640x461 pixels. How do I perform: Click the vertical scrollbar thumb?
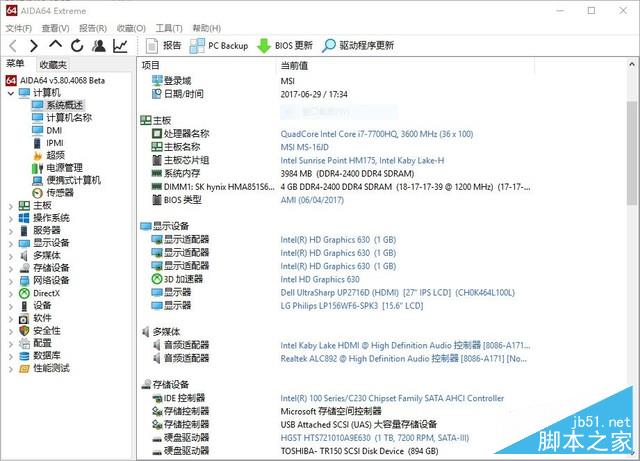pyautogui.click(x=631, y=152)
